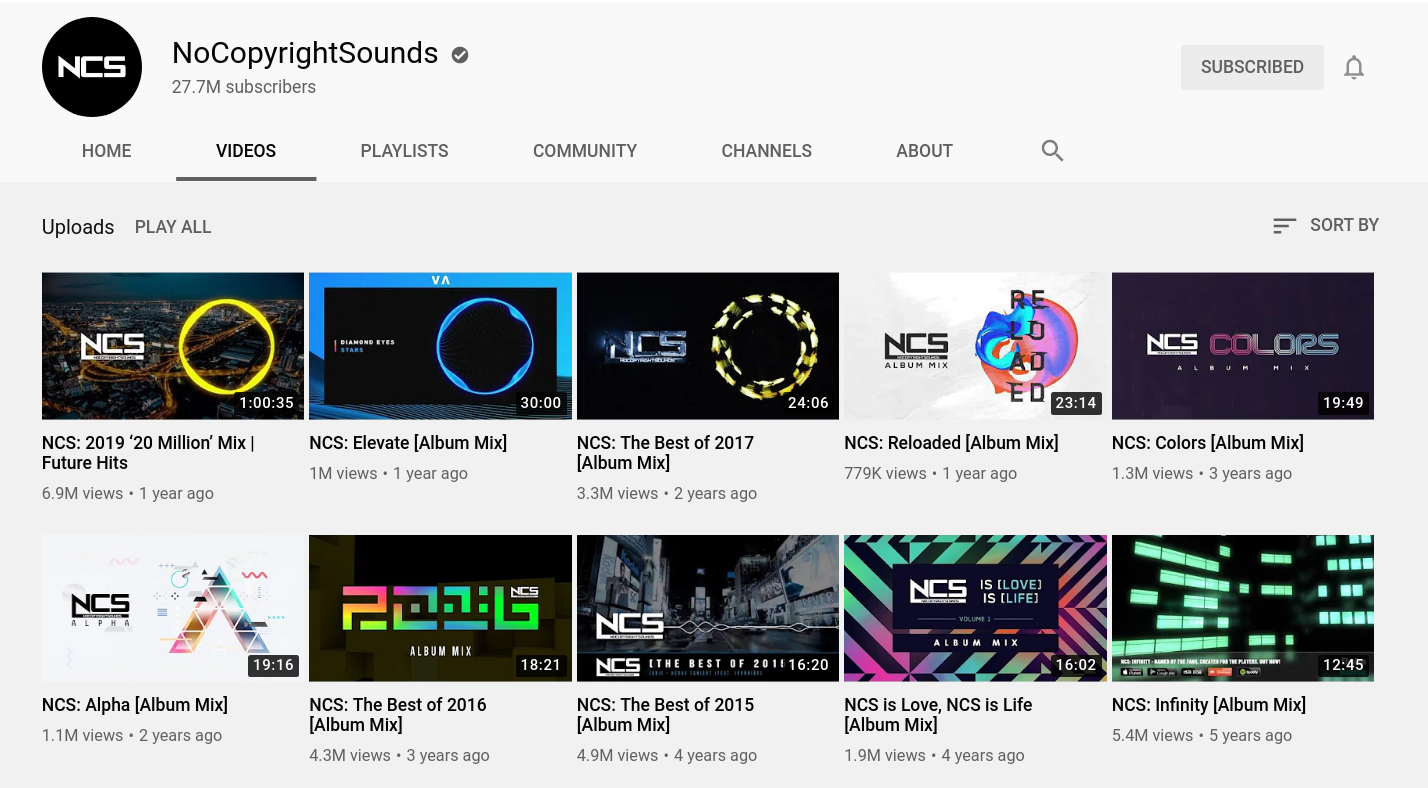This screenshot has height=788, width=1428.
Task: Click '1.1M views • 2 years ago' text
Action: click(x=132, y=735)
